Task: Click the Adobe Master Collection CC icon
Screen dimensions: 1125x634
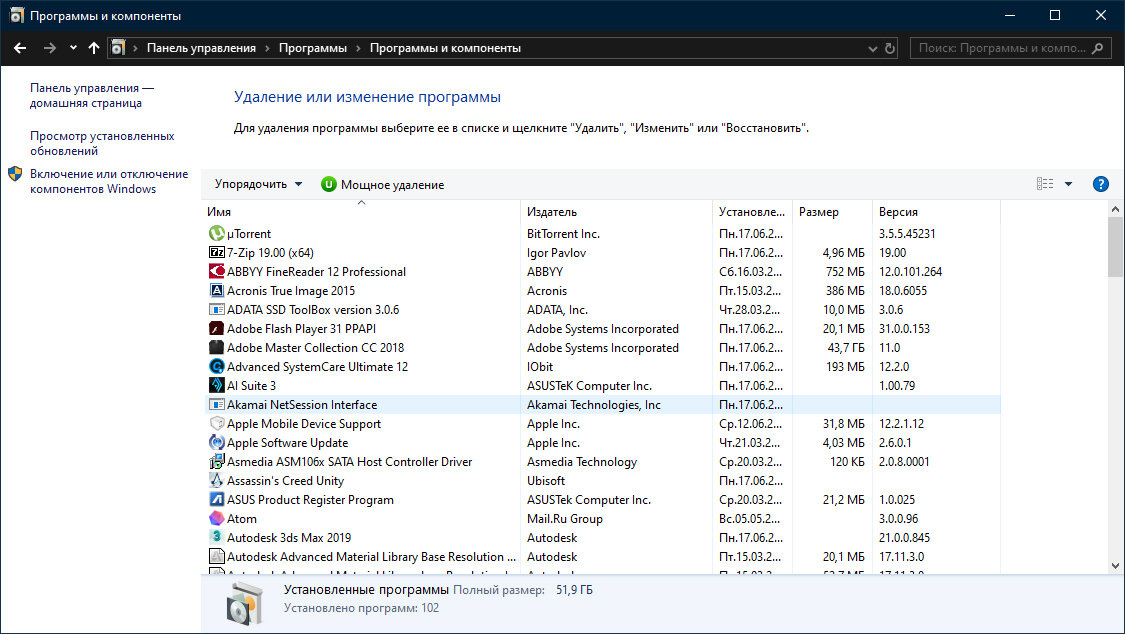Action: 217,348
